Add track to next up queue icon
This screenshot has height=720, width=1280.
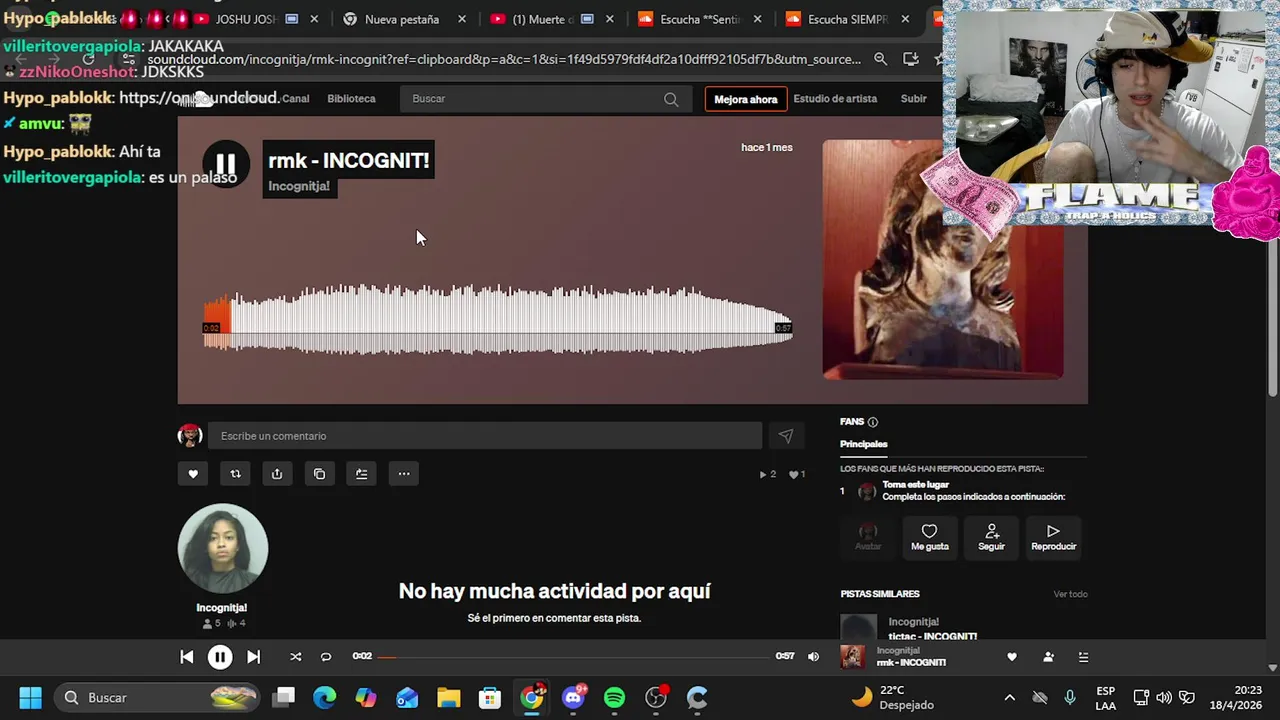(361, 474)
